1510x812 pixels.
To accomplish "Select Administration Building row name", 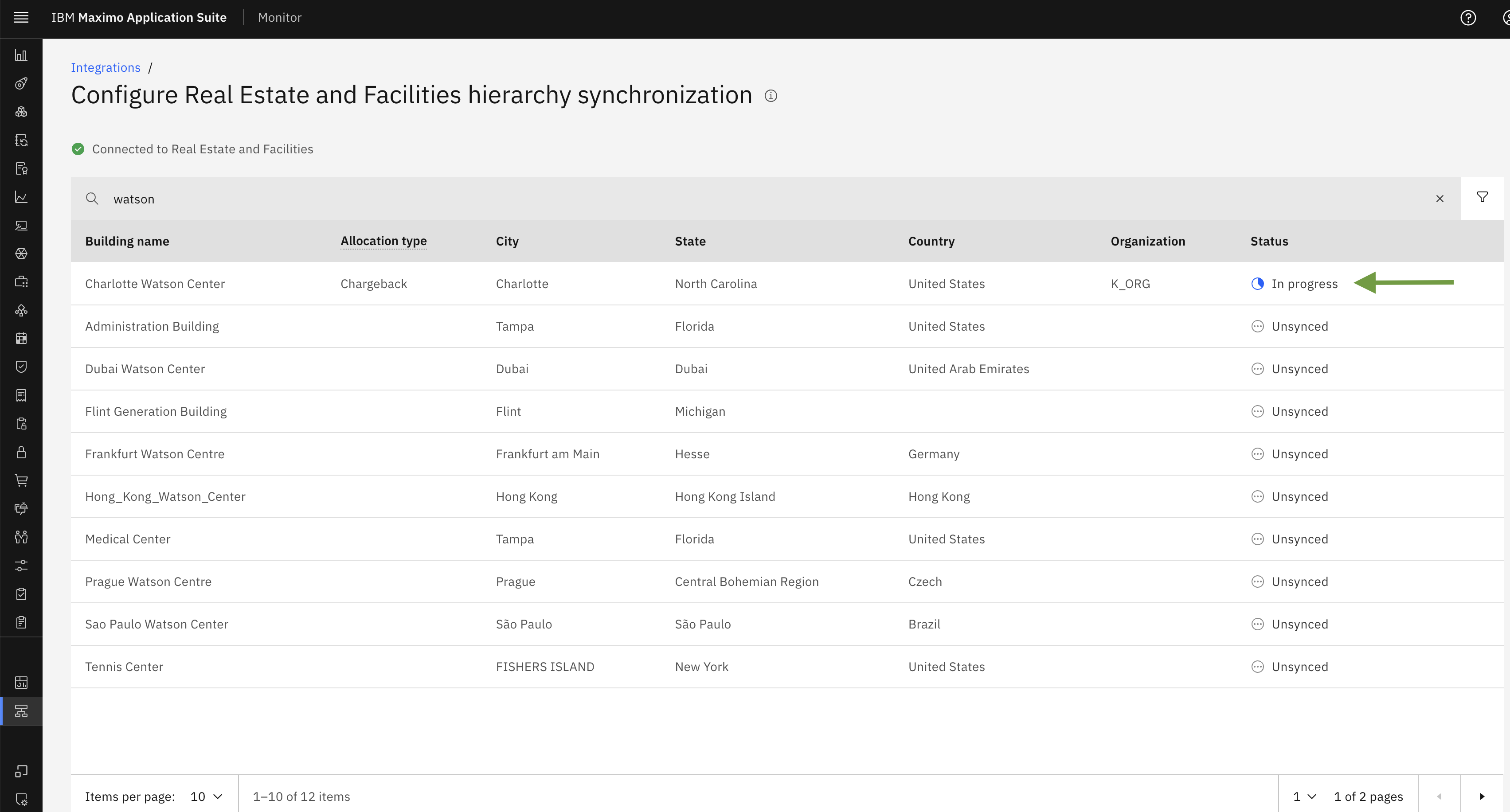I will tap(152, 326).
